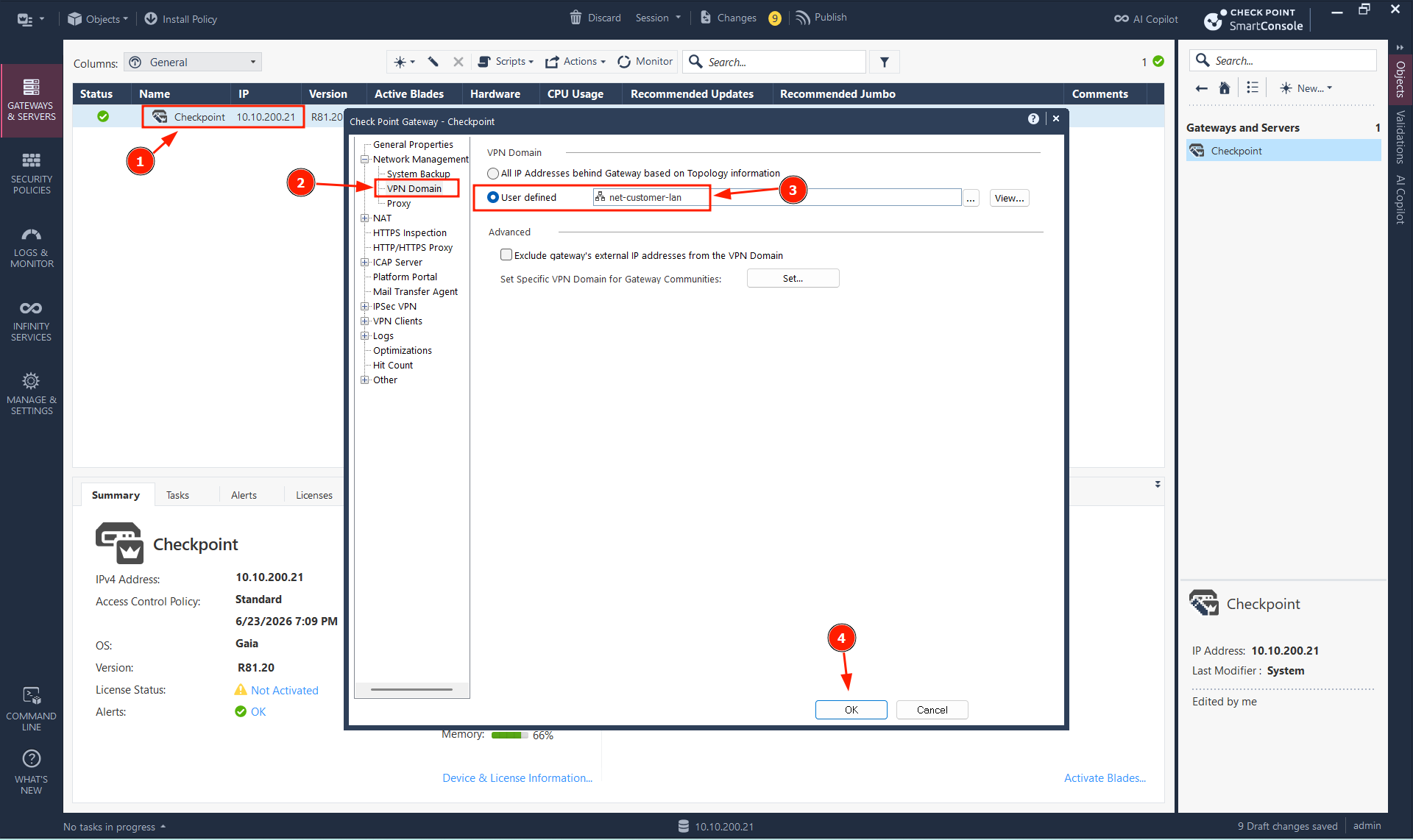Cancel the gateway dialog
The height and width of the screenshot is (840, 1413).
point(932,710)
